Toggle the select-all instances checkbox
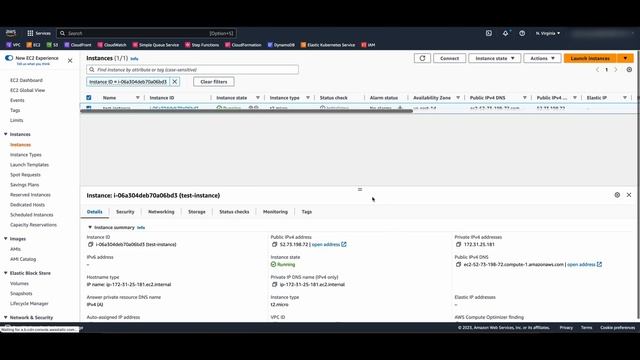The width and height of the screenshot is (640, 360). point(89,98)
